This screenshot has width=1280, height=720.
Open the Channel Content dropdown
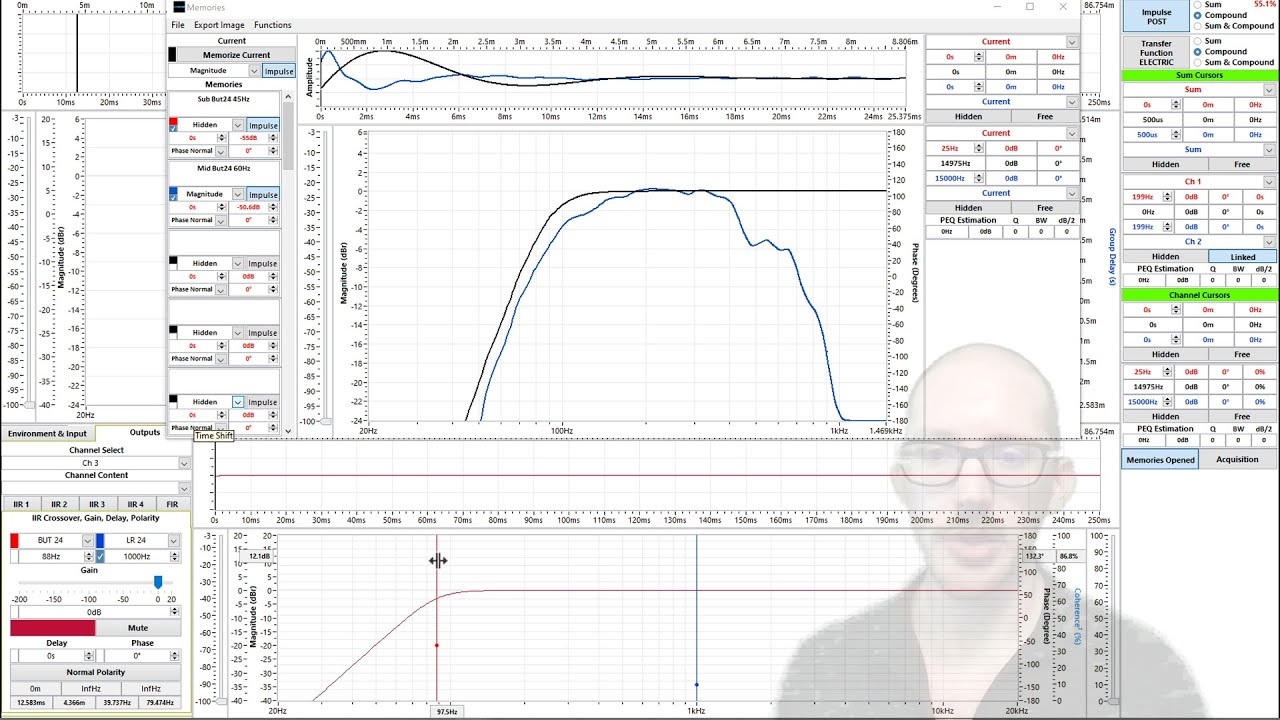tap(183, 488)
